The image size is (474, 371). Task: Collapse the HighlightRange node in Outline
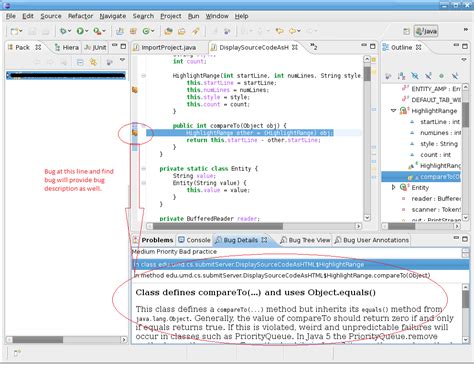pyautogui.click(x=393, y=111)
